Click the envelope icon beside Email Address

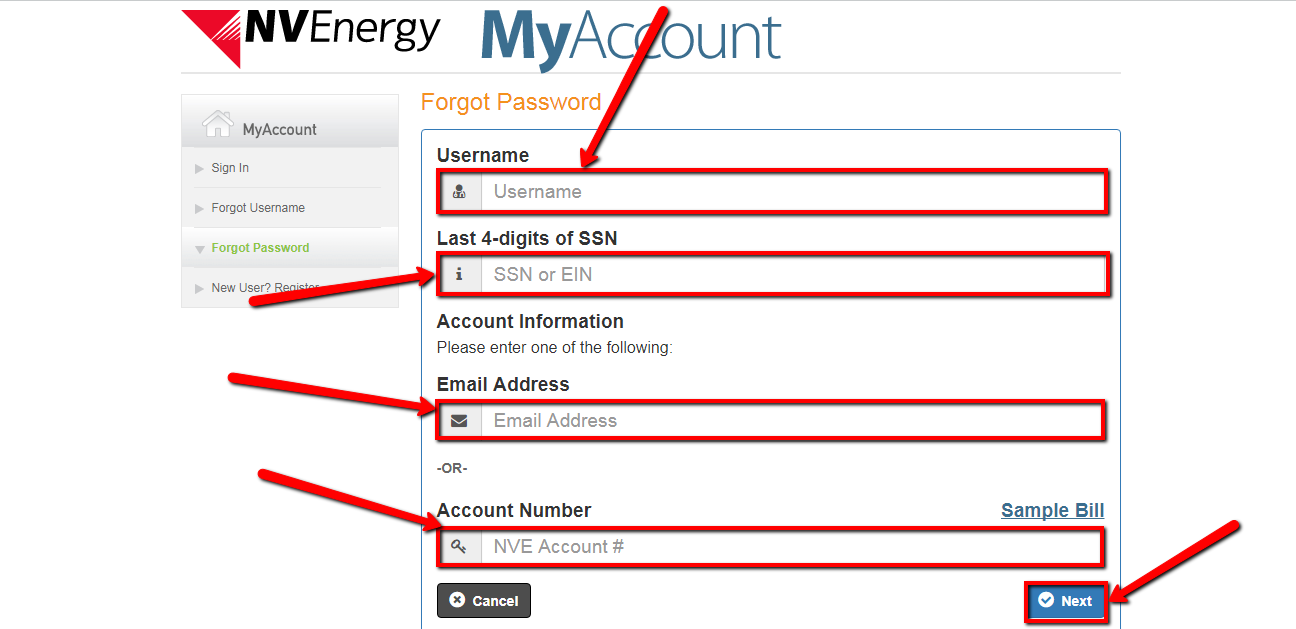[x=460, y=420]
